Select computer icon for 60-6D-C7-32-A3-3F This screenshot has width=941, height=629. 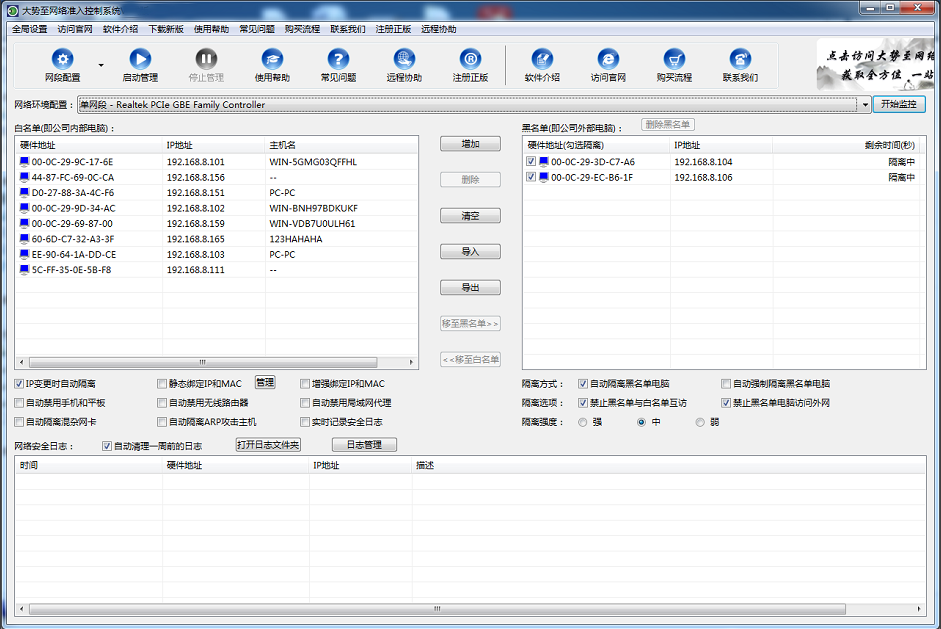25,239
